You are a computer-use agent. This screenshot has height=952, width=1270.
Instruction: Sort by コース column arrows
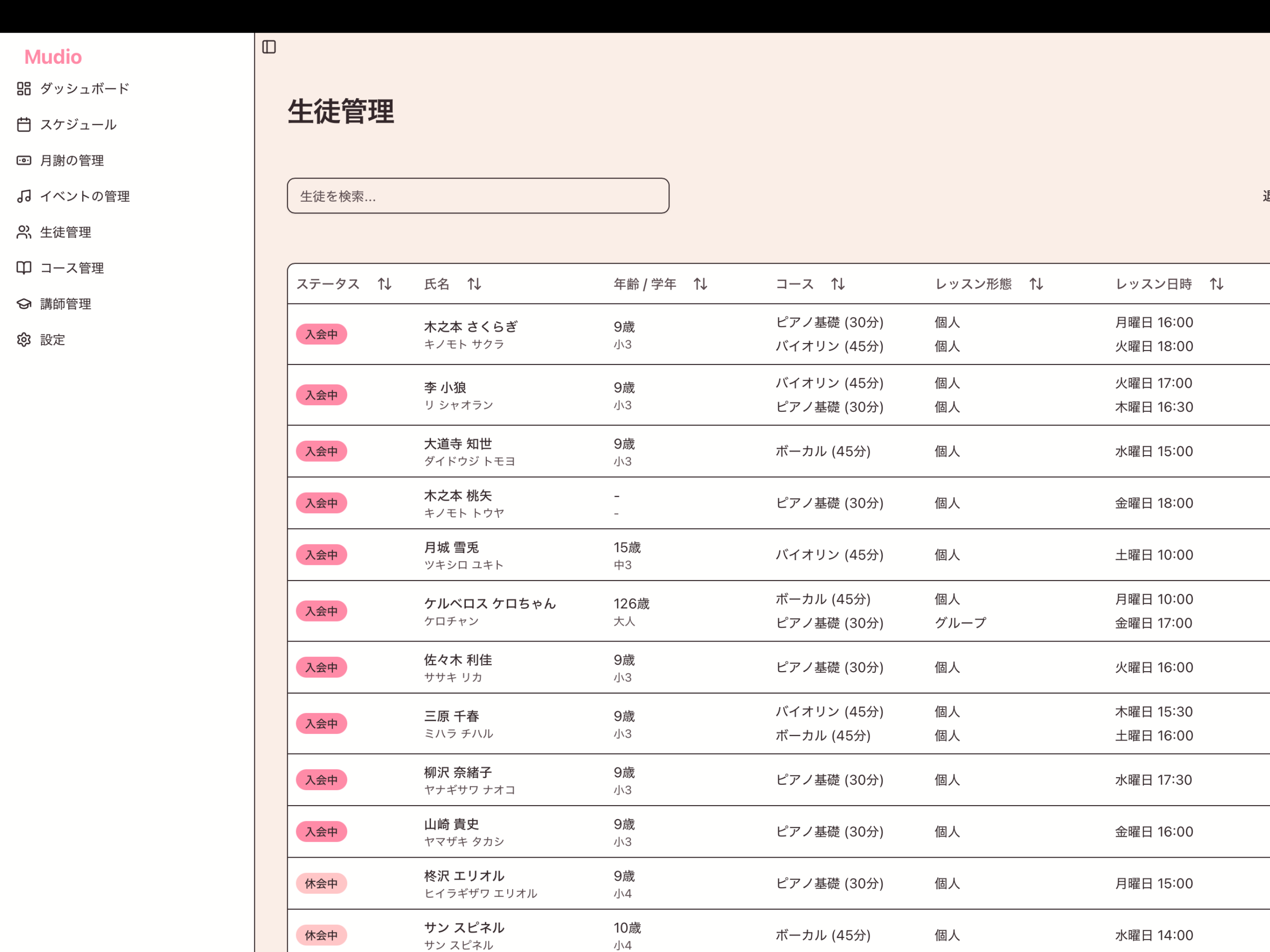pos(838,284)
